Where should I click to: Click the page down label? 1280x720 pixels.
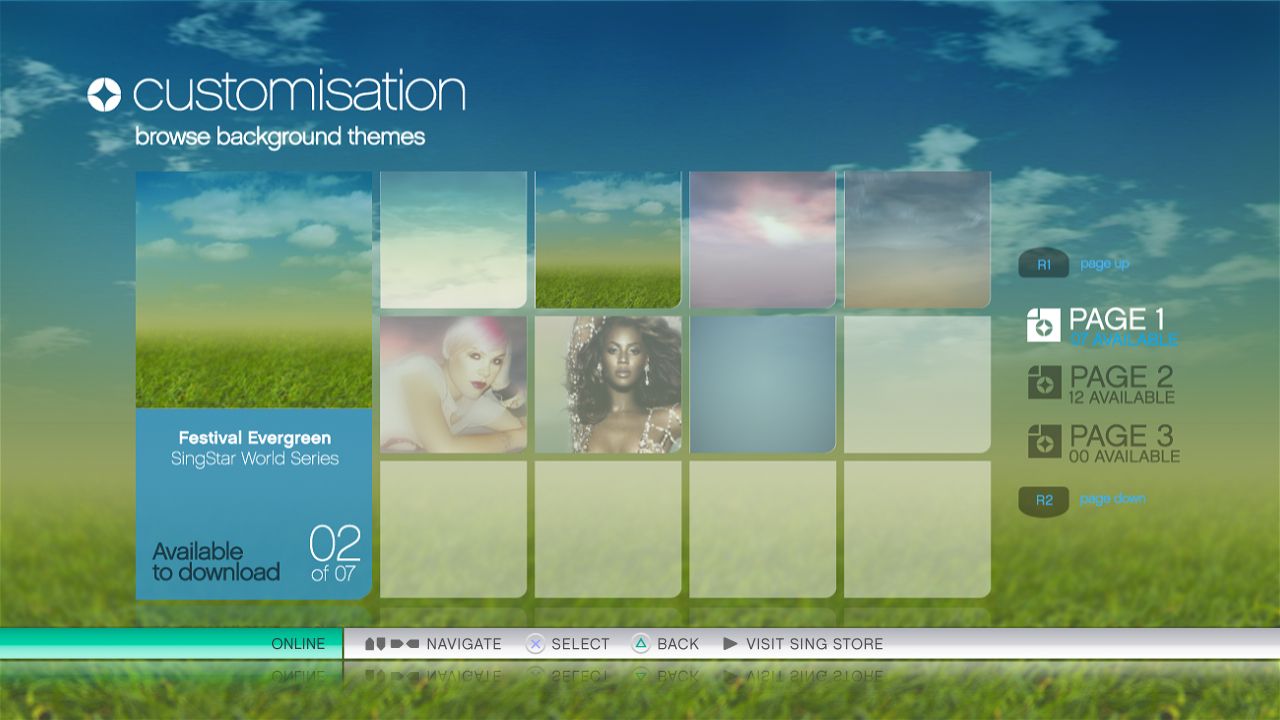point(1112,499)
